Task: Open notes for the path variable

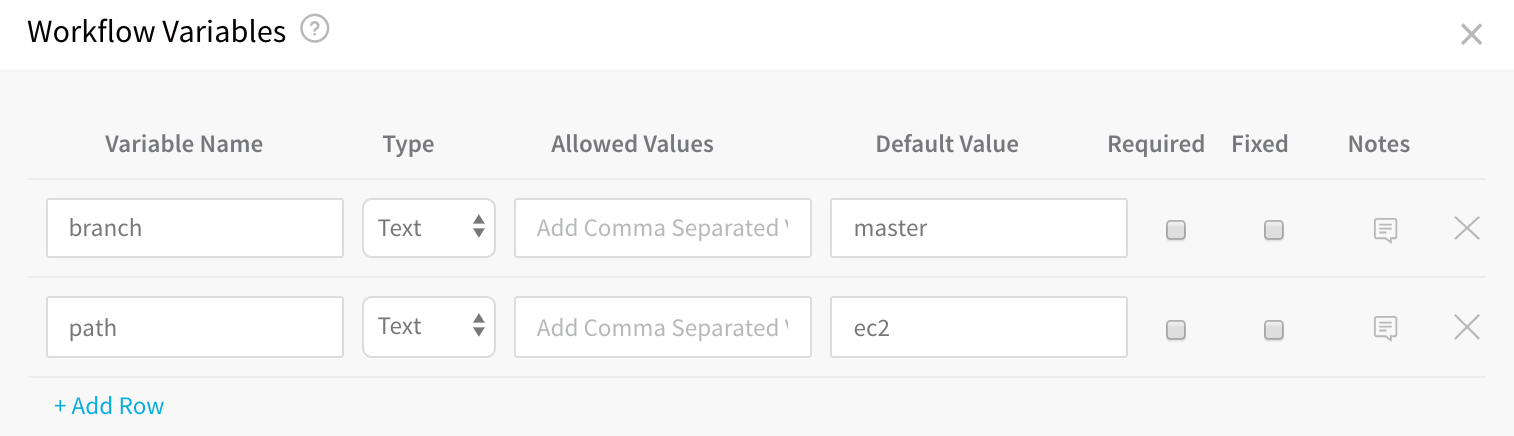Action: click(1385, 328)
